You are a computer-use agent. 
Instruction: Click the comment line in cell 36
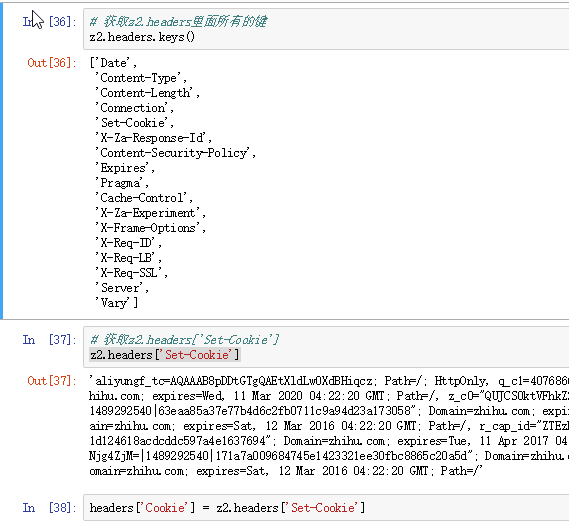coord(179,22)
